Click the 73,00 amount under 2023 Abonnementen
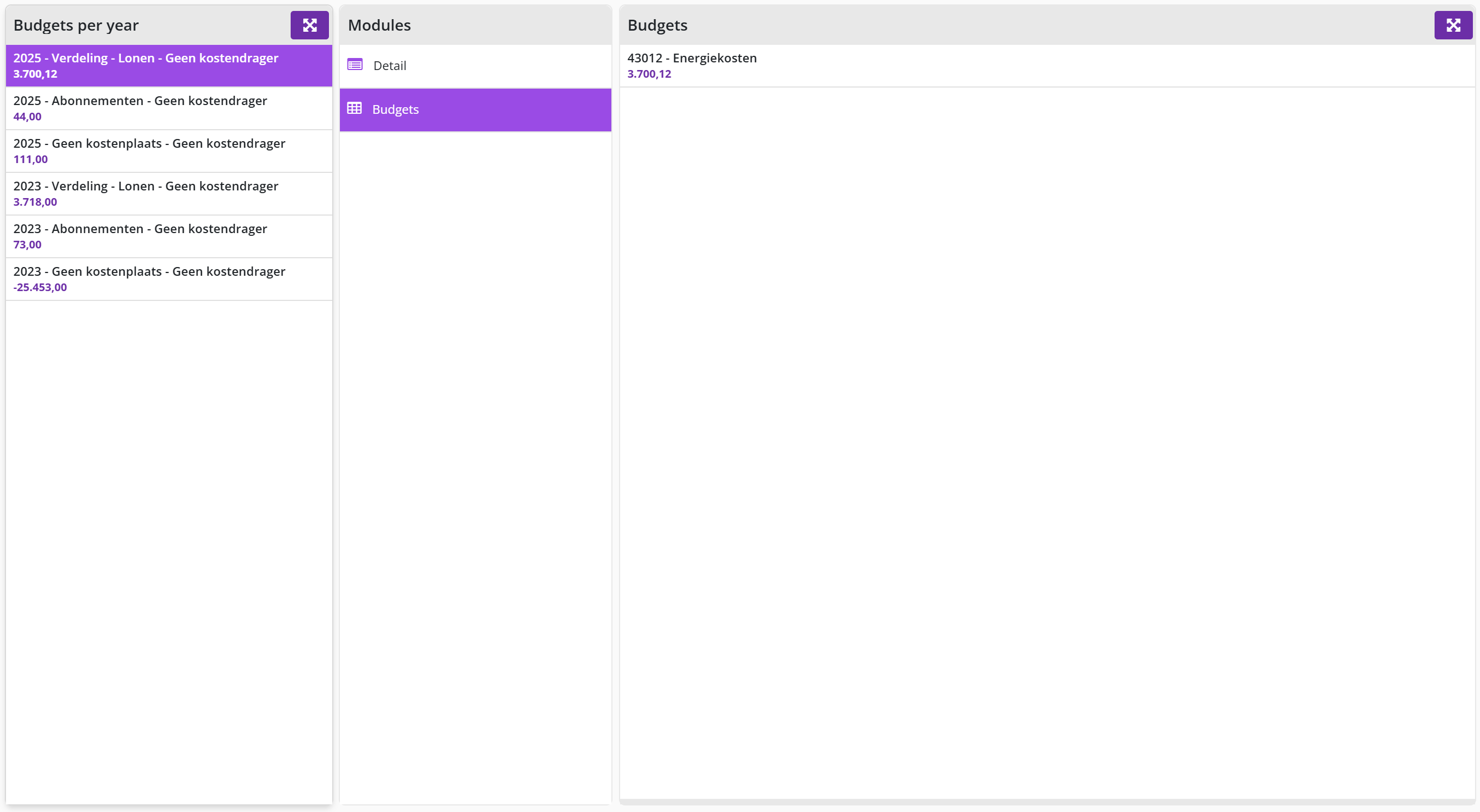This screenshot has height=812, width=1480. click(x=27, y=245)
